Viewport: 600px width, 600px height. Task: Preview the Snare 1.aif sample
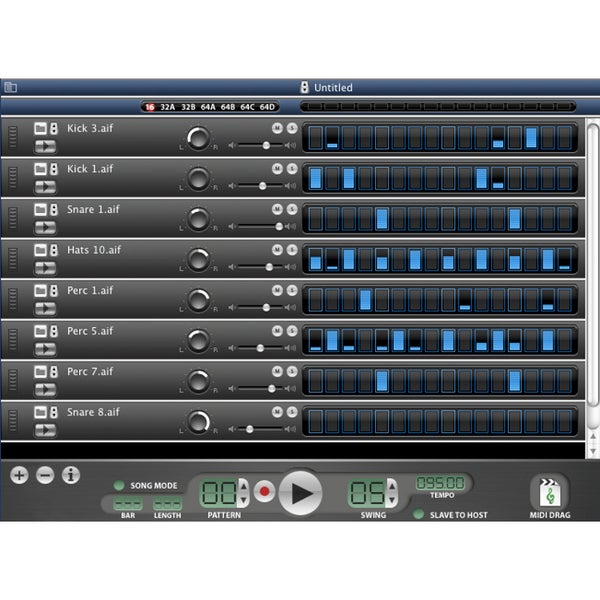[x=45, y=227]
